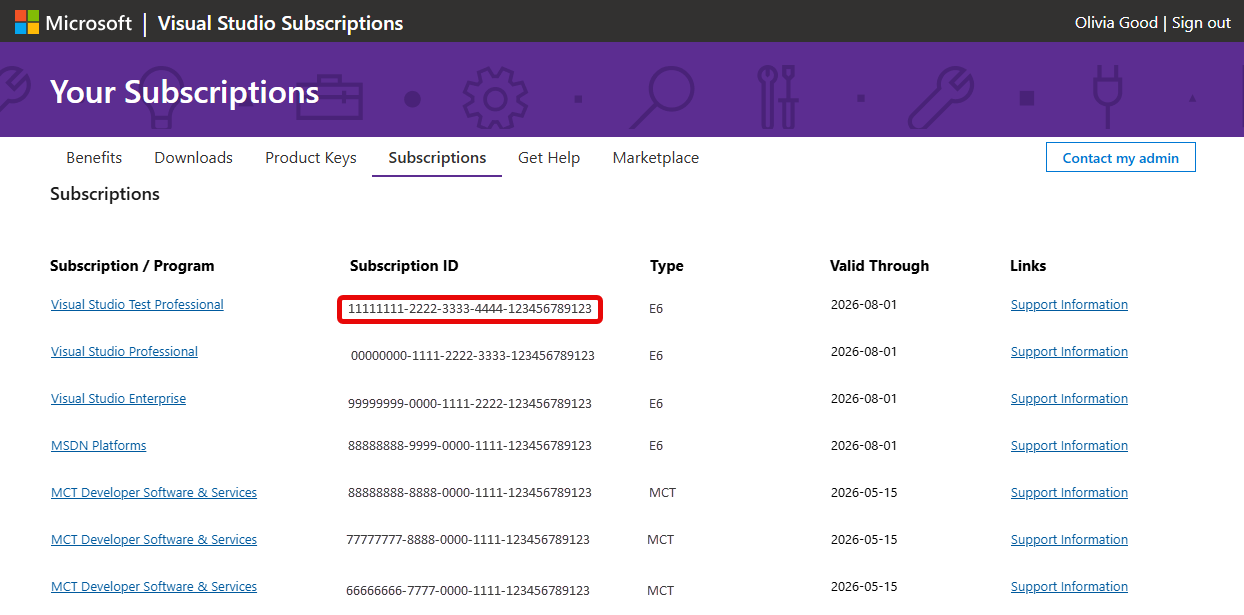Click the Contact my admin button
Viewport: 1244px width, 615px height.
(x=1120, y=157)
